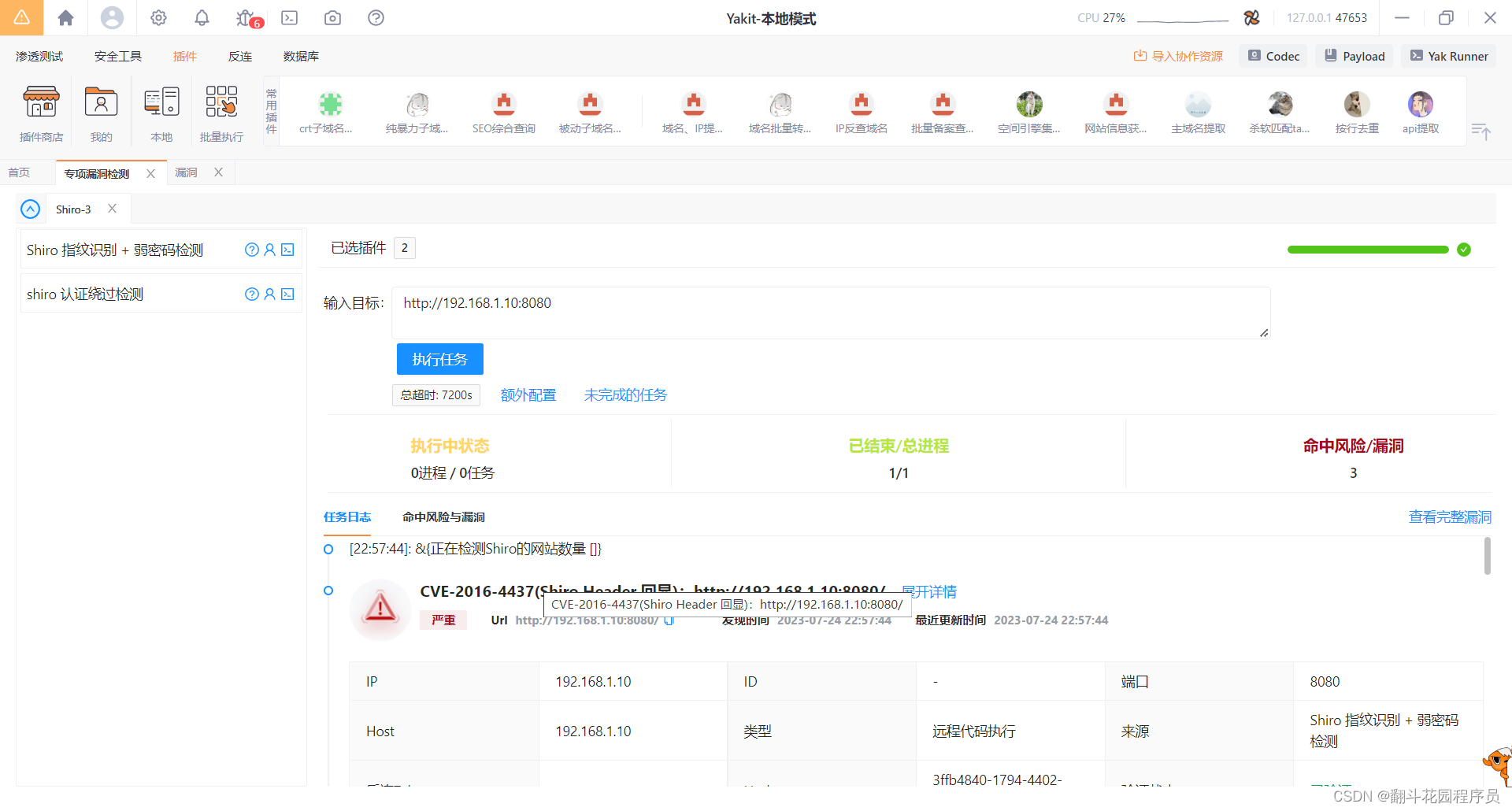Open sort order toggle beside plugin bar

1482,131
